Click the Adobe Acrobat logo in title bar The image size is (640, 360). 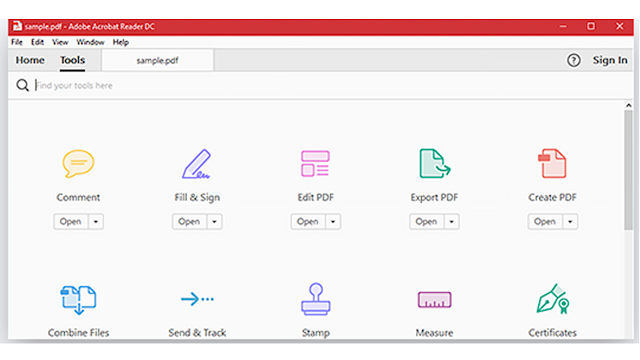pos(17,27)
